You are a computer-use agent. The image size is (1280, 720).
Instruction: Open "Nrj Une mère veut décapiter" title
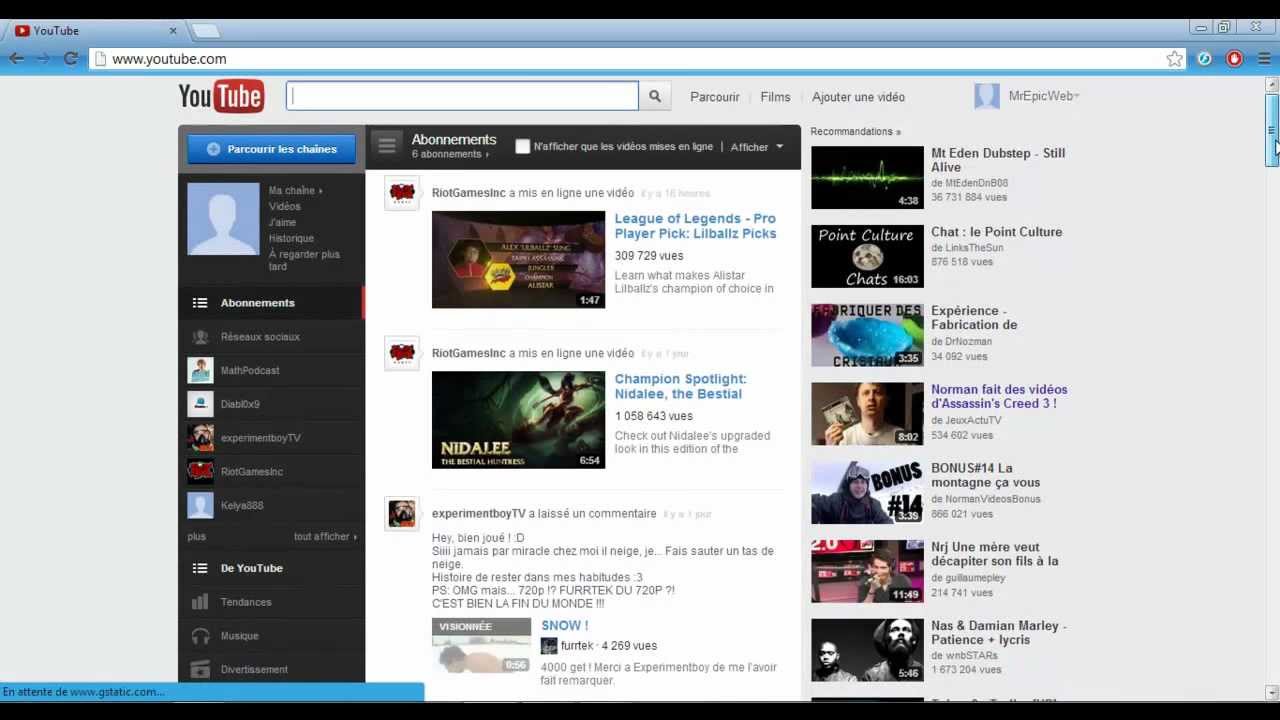coord(995,554)
